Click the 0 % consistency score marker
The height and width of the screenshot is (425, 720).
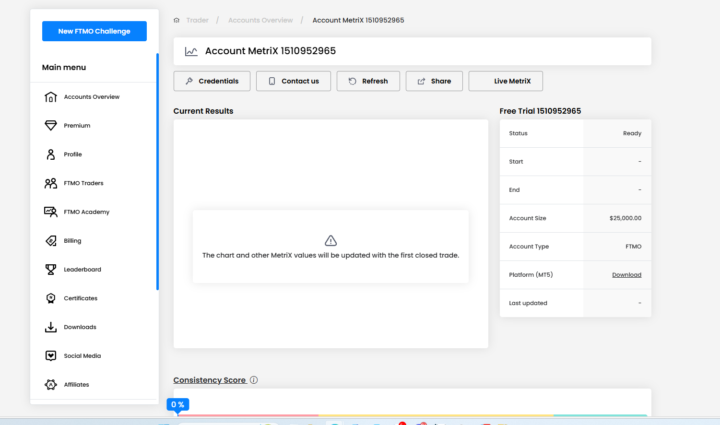[x=178, y=405]
